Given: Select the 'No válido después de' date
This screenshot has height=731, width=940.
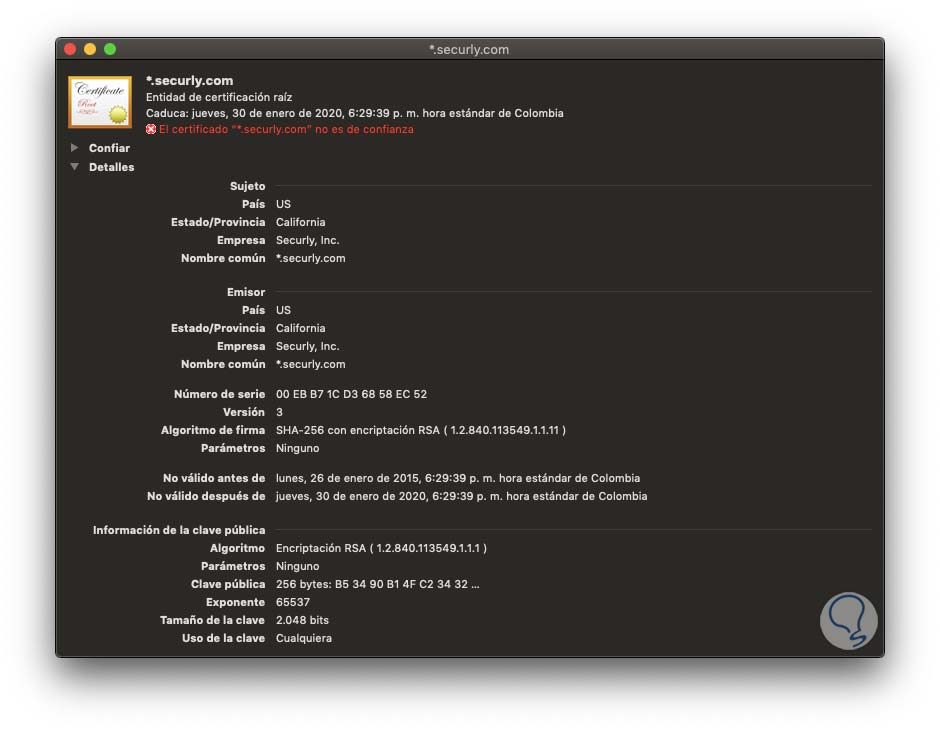Looking at the screenshot, I should [462, 497].
